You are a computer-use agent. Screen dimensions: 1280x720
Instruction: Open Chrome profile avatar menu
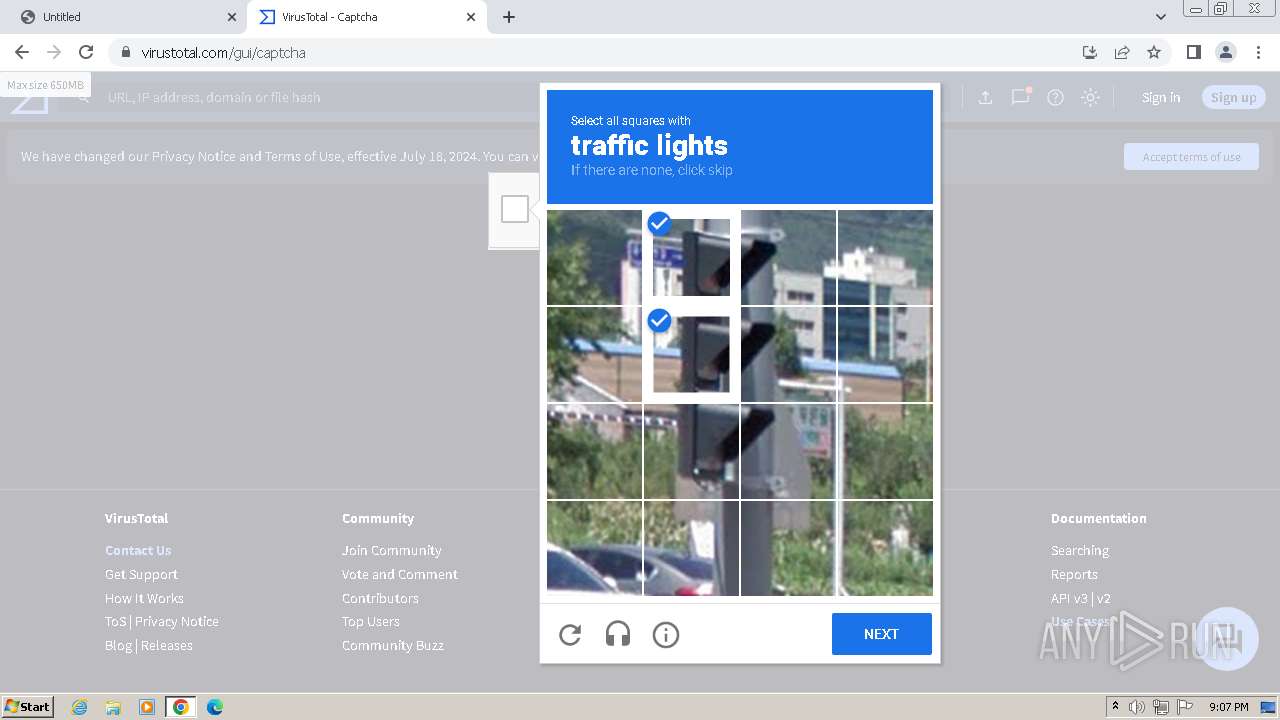tap(1225, 52)
